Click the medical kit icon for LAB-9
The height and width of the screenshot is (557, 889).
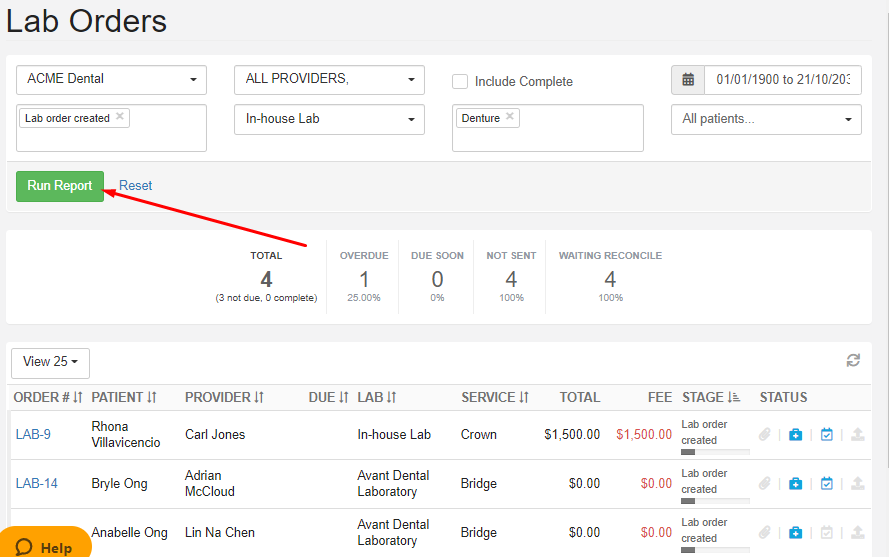tap(795, 435)
